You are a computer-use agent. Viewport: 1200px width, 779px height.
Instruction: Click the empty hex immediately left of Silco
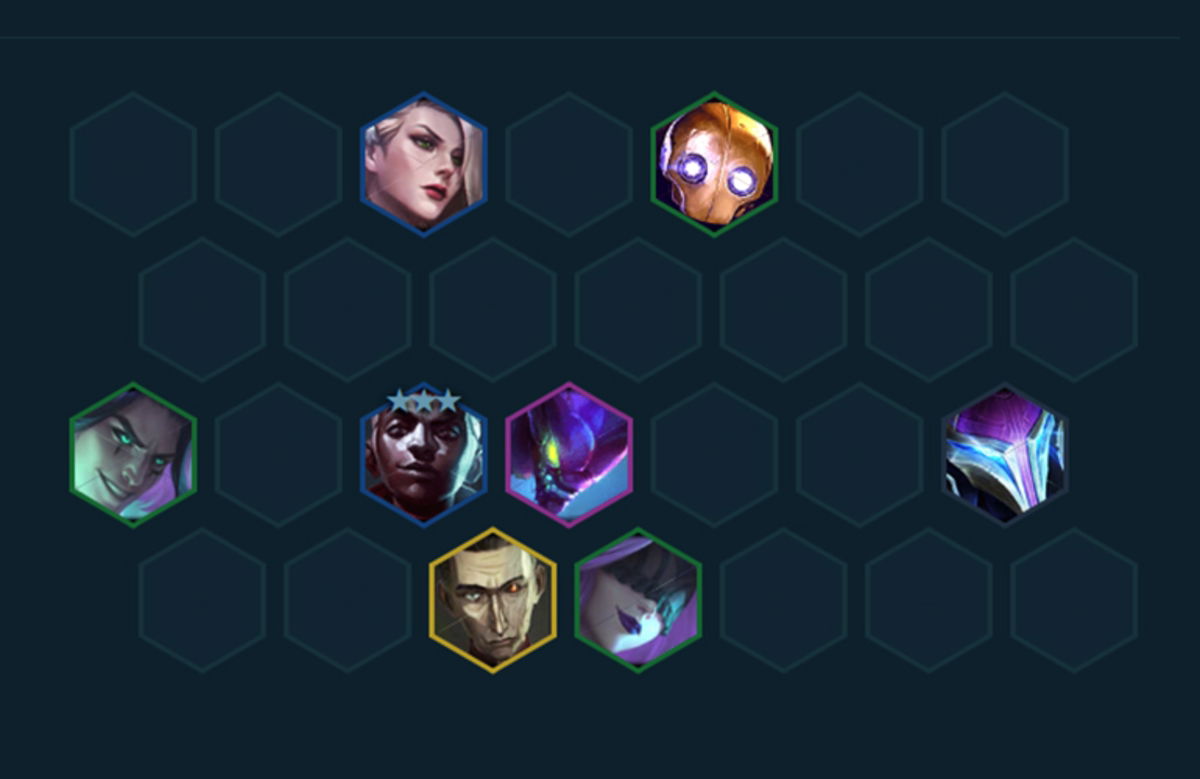pos(347,600)
